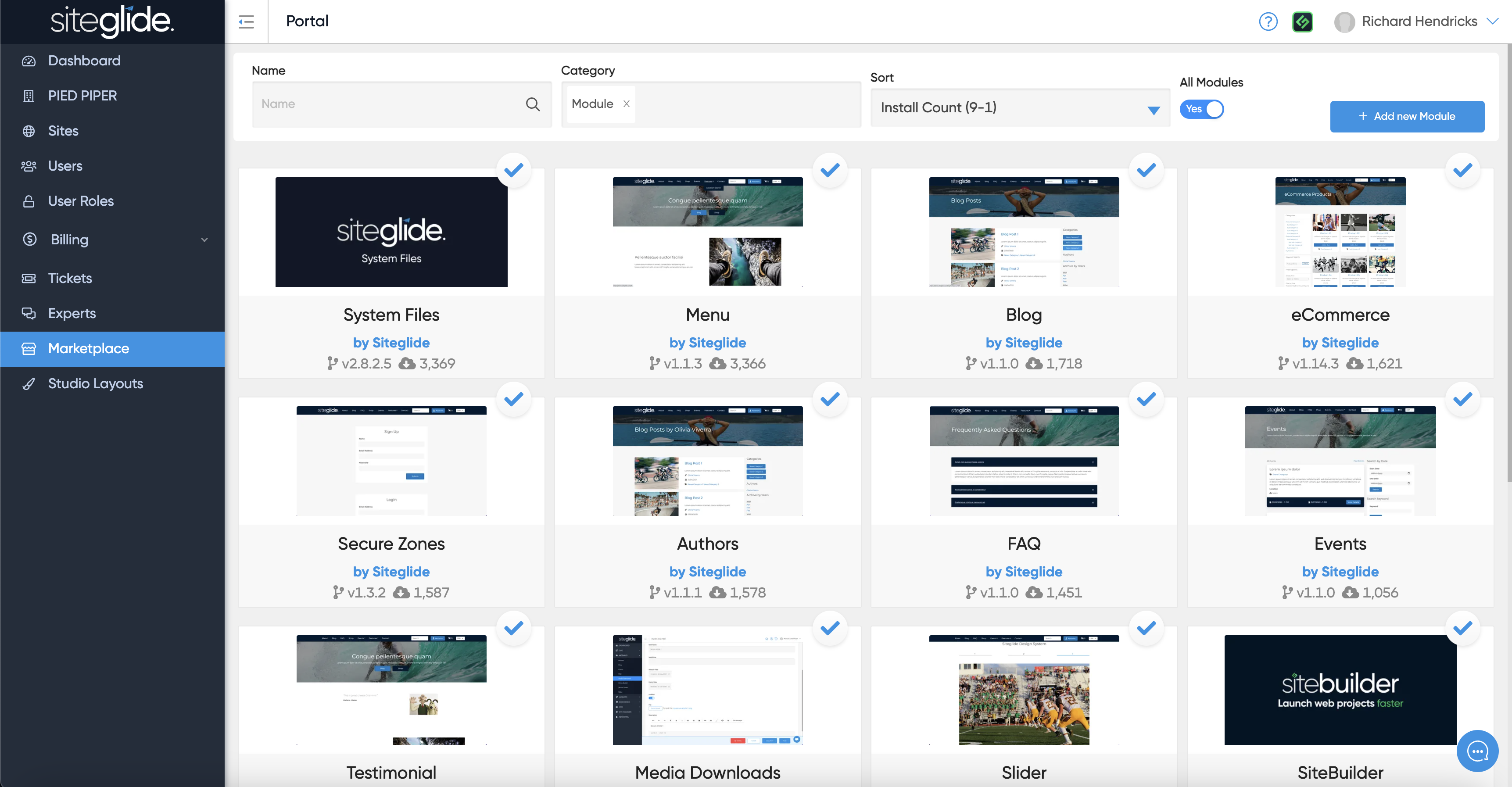
Task: Toggle the All Modules Yes switch
Action: coord(1201,109)
